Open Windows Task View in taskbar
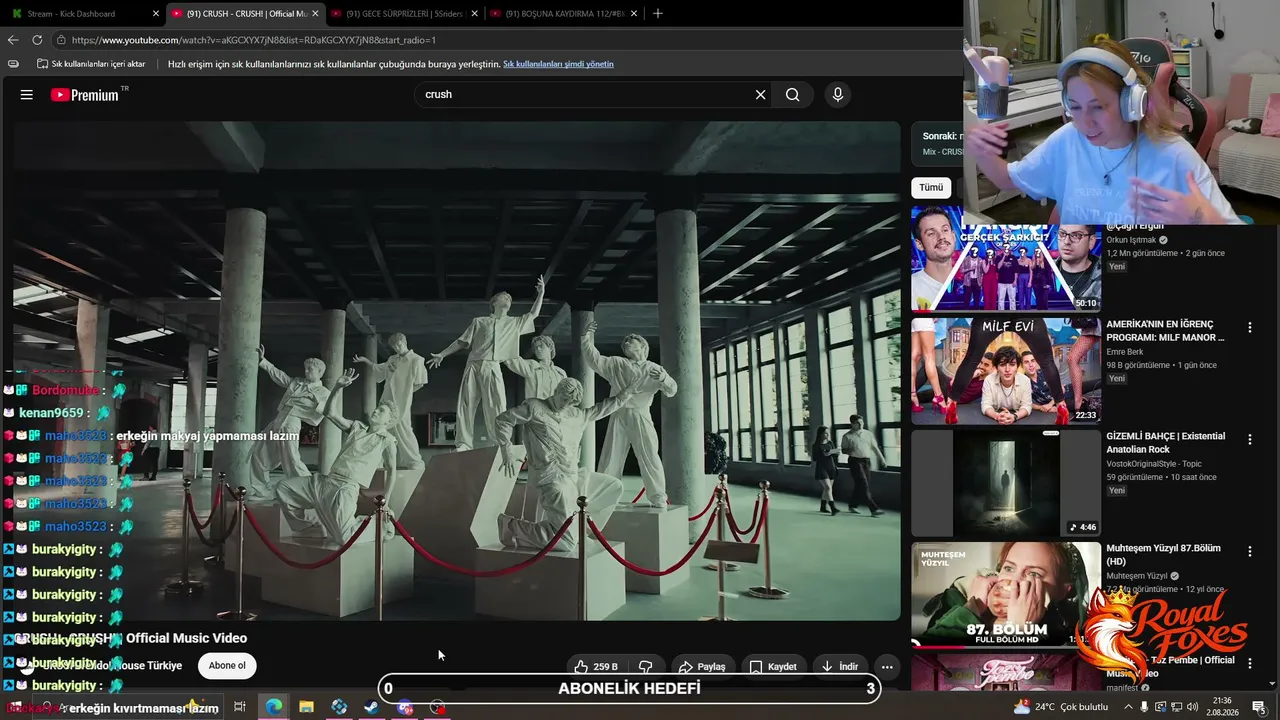The width and height of the screenshot is (1280, 720). tap(240, 707)
